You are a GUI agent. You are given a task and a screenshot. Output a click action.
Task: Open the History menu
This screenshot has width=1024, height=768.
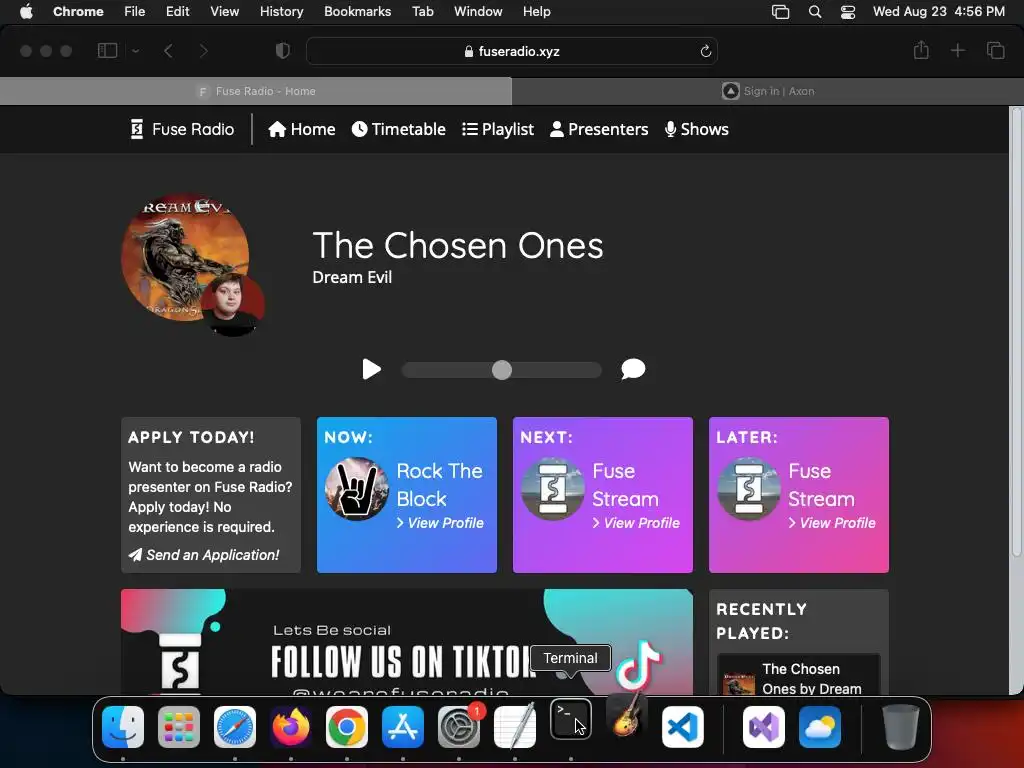click(281, 11)
